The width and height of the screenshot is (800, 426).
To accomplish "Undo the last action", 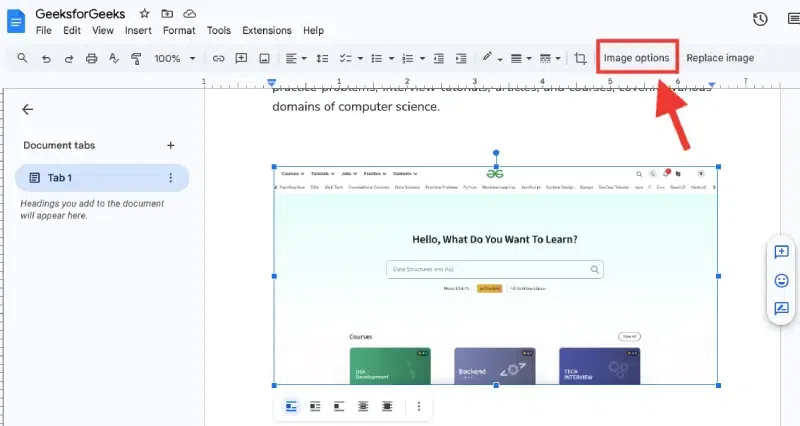I will [46, 59].
